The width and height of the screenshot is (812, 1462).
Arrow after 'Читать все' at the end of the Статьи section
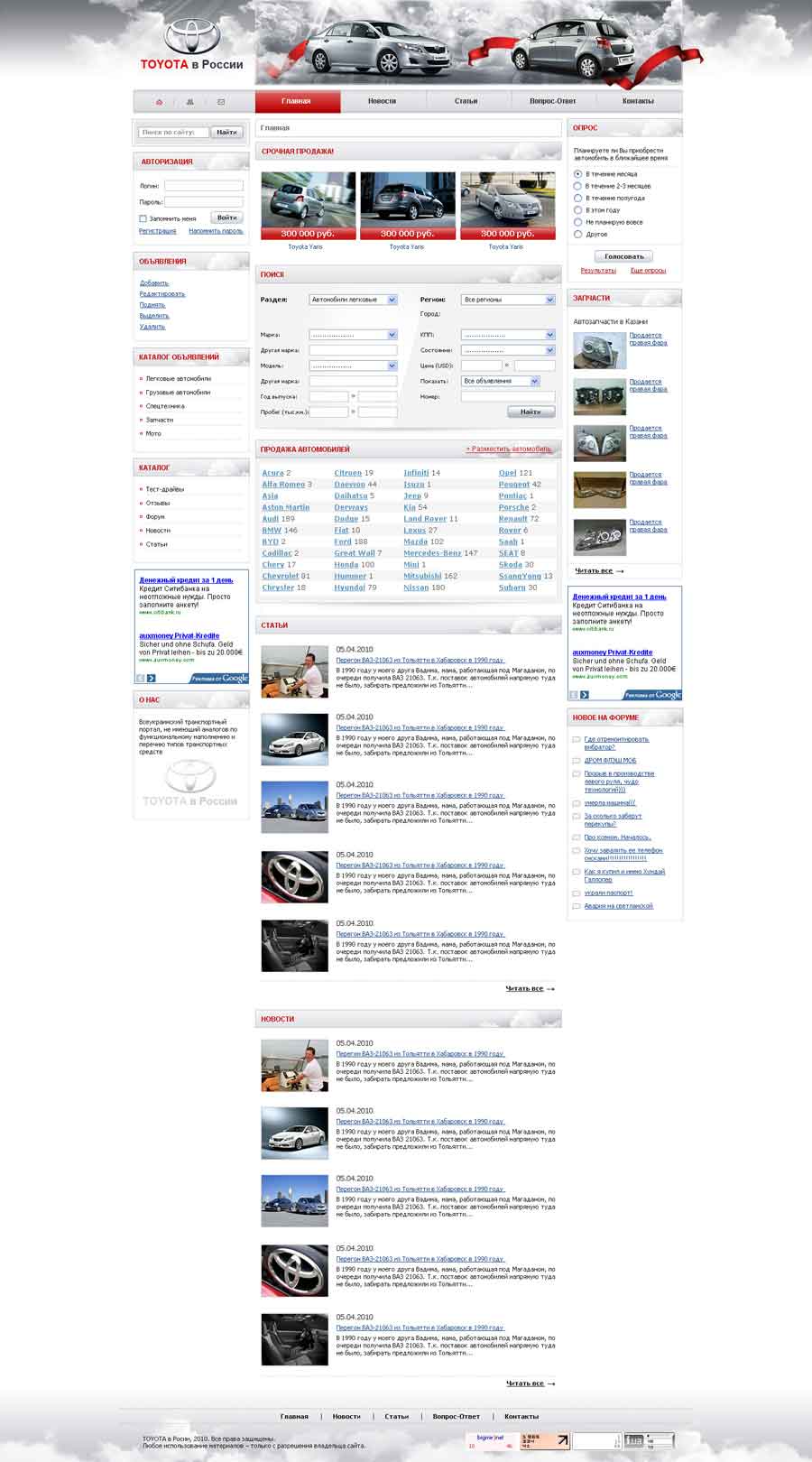pos(550,989)
